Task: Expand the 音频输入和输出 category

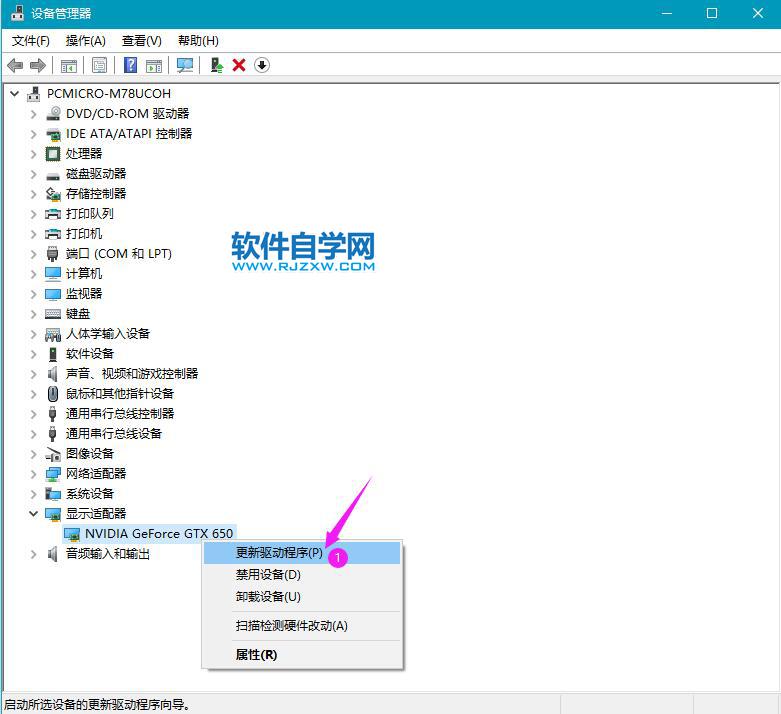Action: point(33,554)
